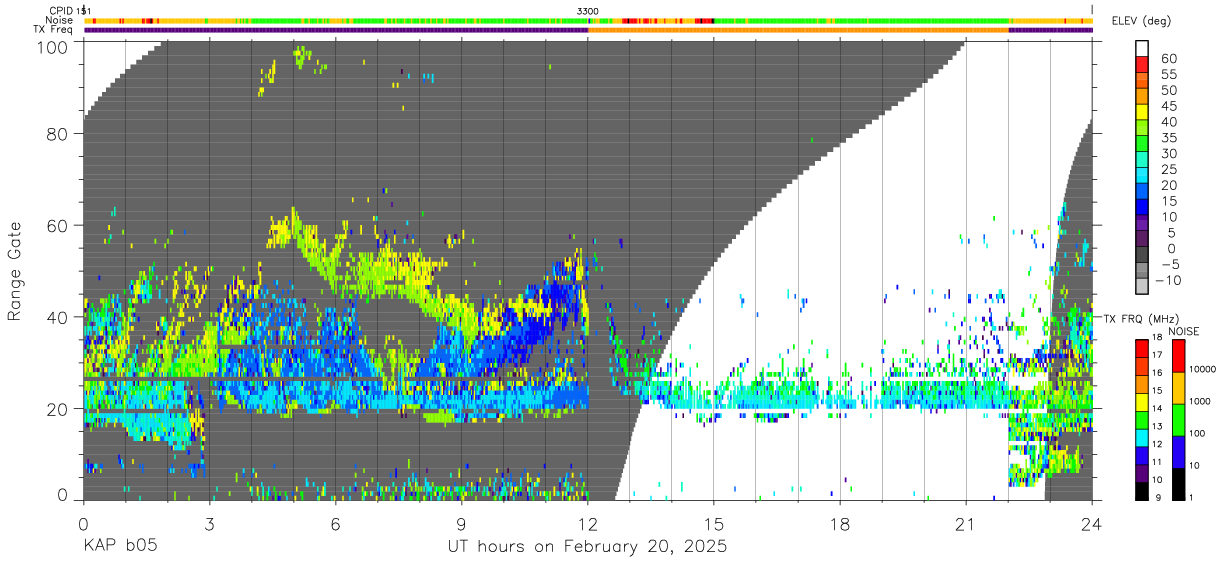Click the '3300' CPID value above the plot

coord(588,11)
